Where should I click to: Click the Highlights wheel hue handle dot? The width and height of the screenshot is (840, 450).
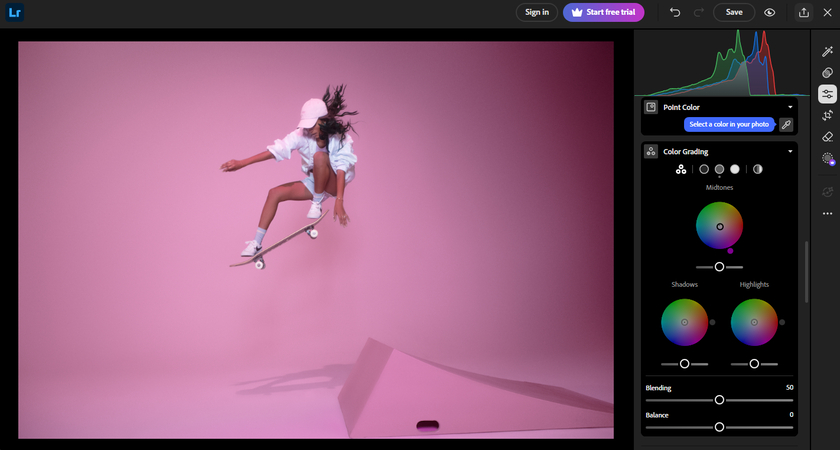click(782, 322)
